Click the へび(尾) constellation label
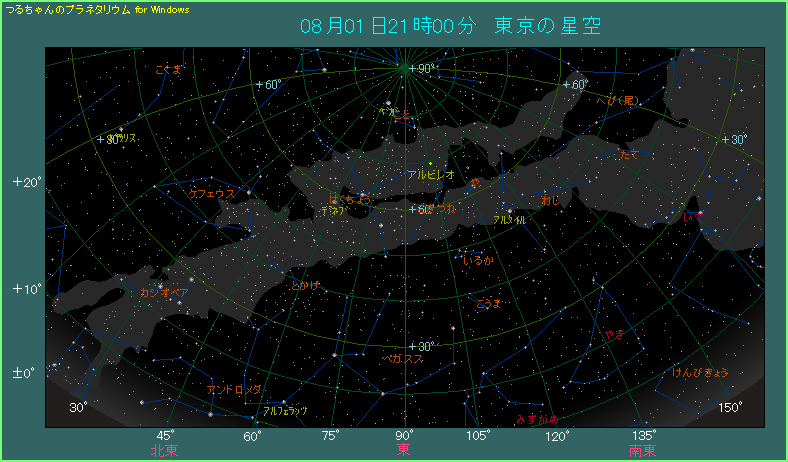The width and height of the screenshot is (788, 462). pyautogui.click(x=618, y=100)
